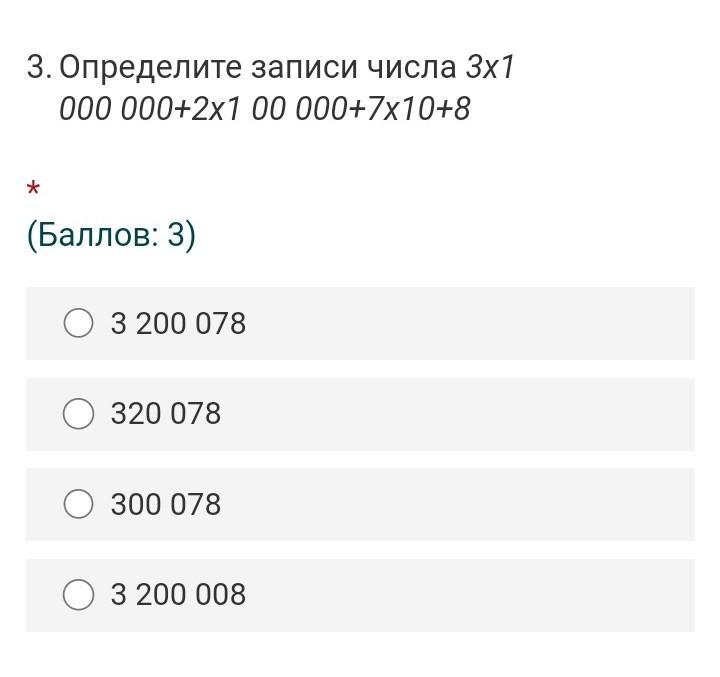Mark the 300 078 radio option
Screen dimensions: 720x677
coord(79,504)
